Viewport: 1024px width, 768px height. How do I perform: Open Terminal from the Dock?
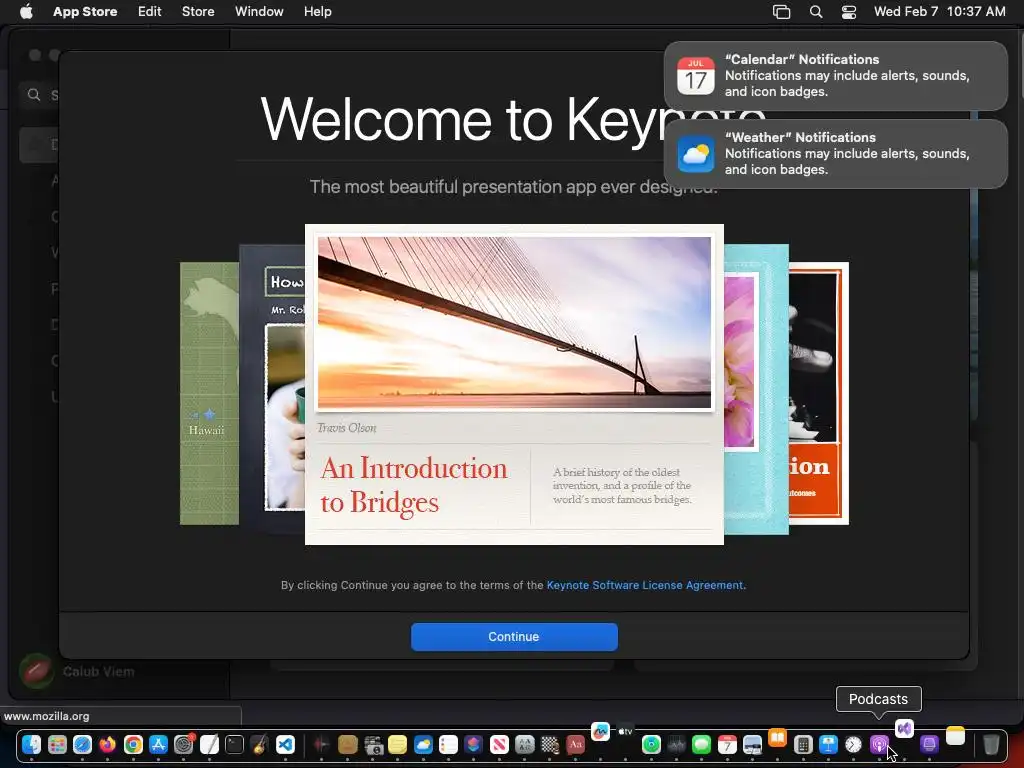tap(234, 744)
